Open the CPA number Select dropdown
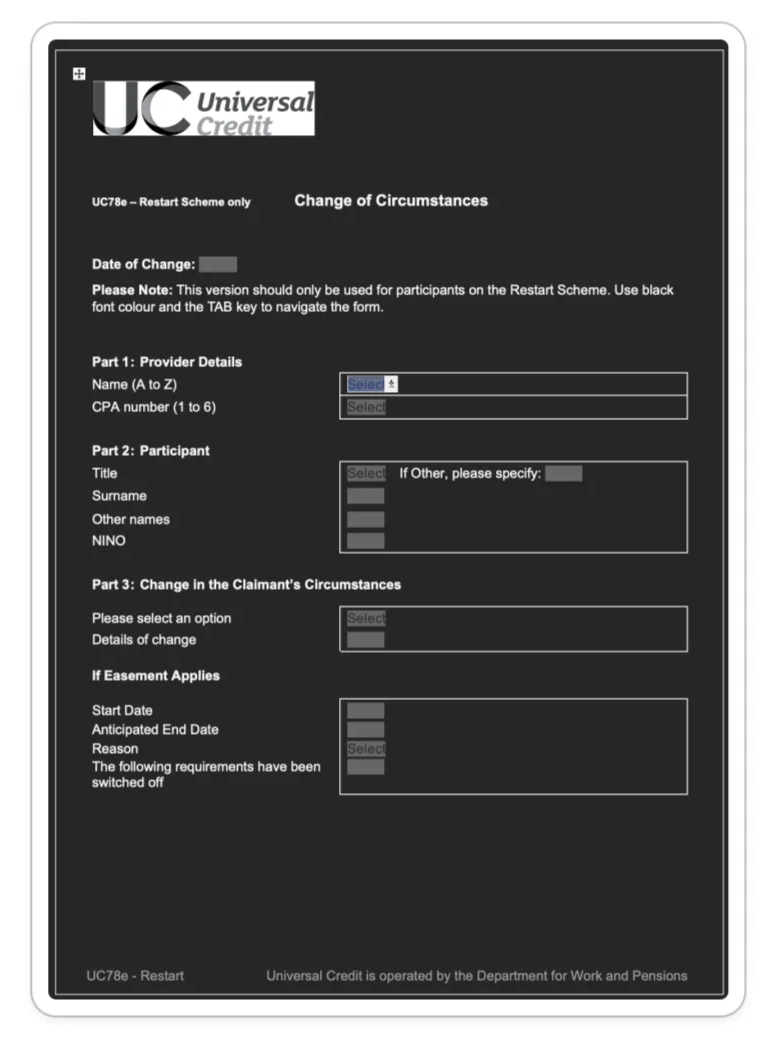 coord(366,407)
